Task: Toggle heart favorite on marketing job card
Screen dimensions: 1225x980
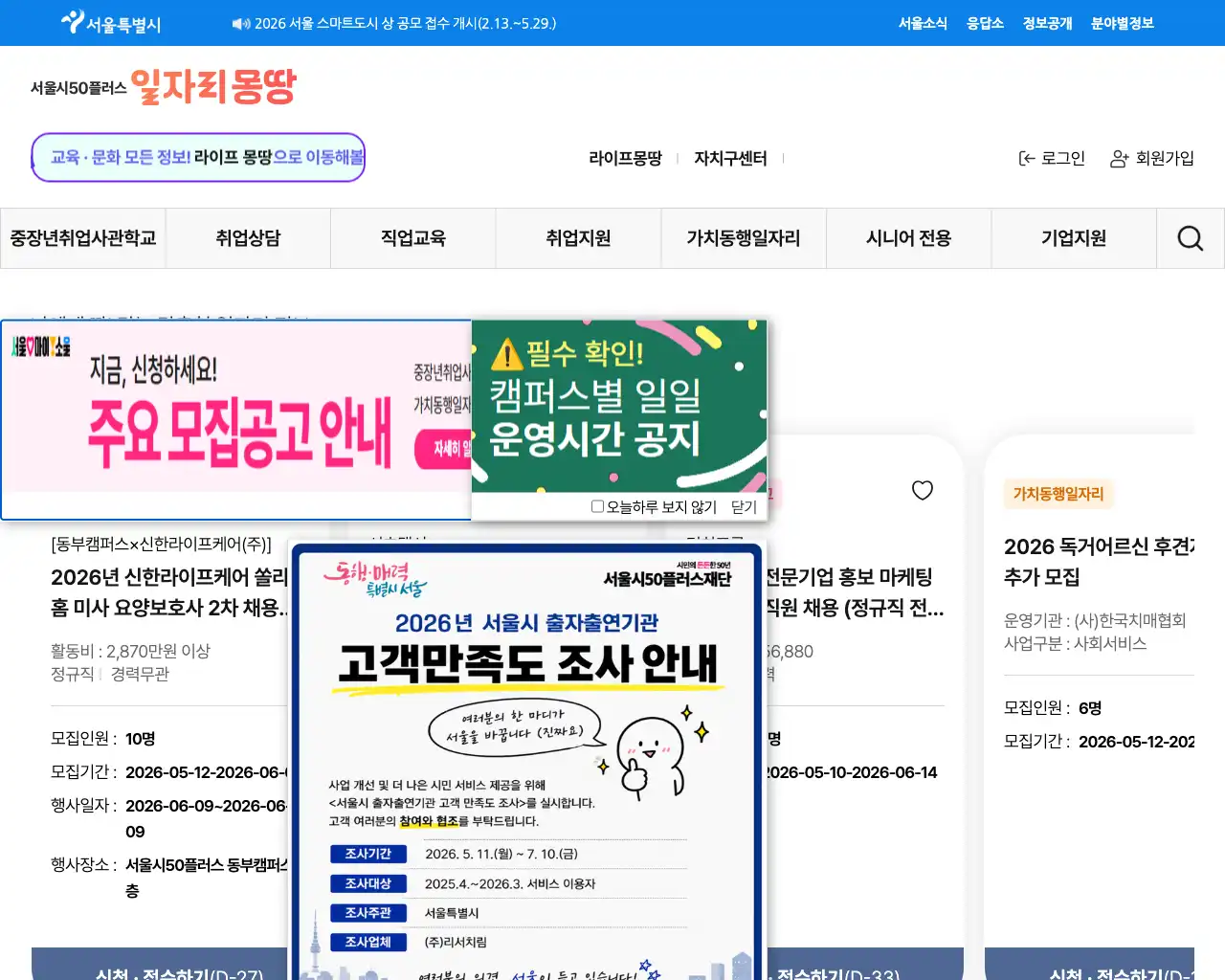Action: click(923, 490)
